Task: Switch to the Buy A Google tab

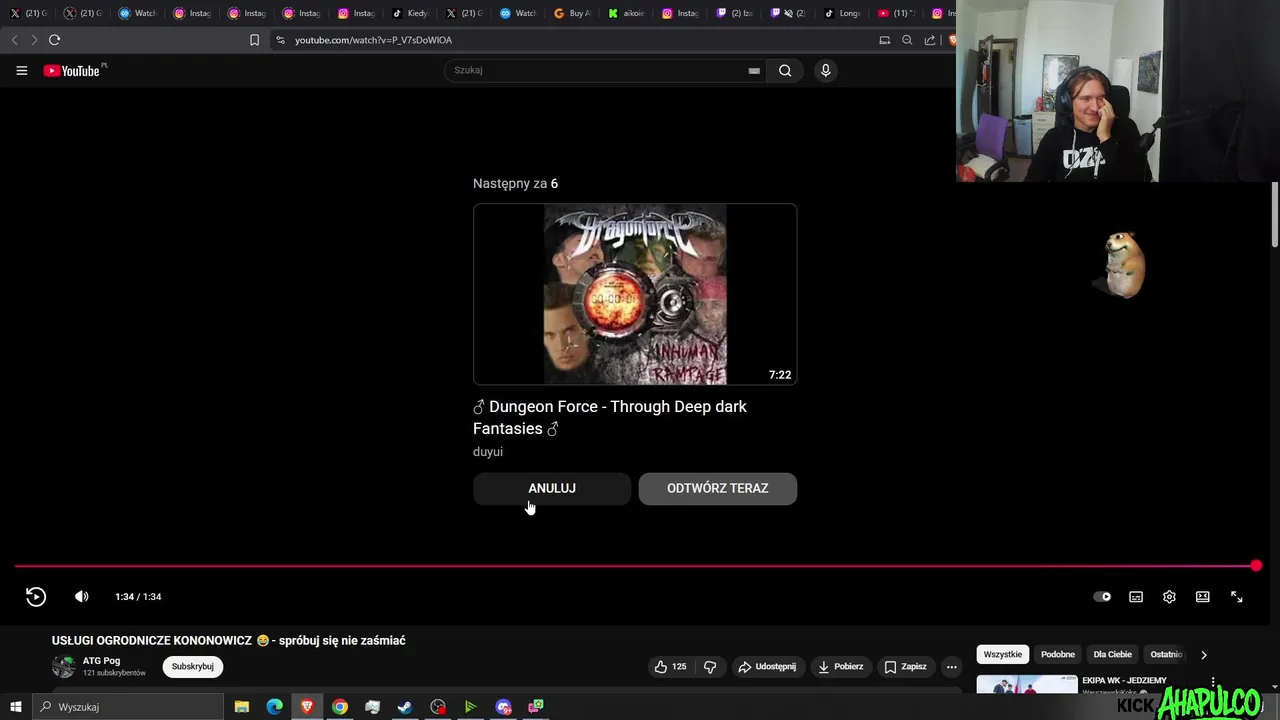Action: [x=572, y=13]
